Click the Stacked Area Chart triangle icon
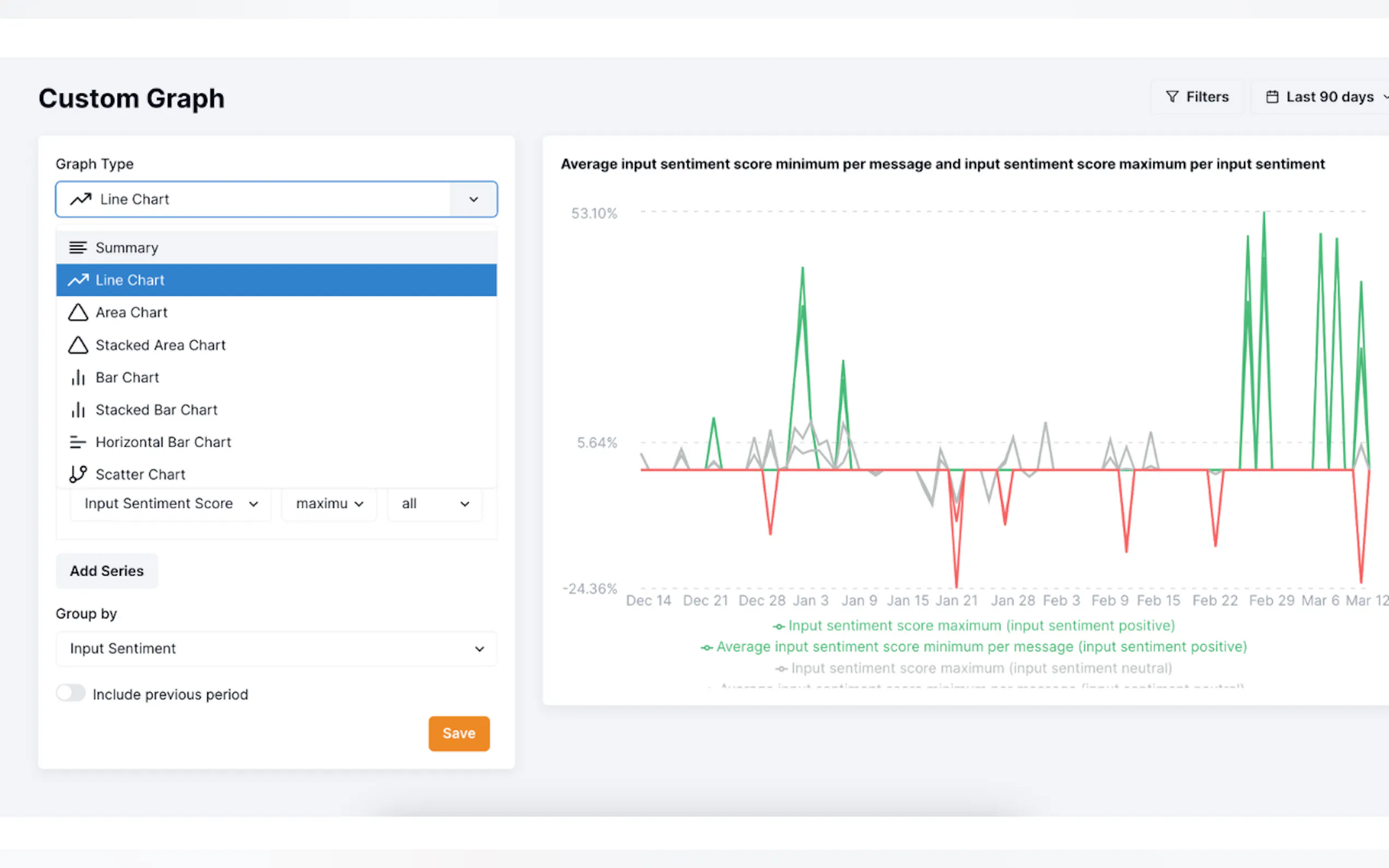This screenshot has width=1389, height=868. click(78, 345)
